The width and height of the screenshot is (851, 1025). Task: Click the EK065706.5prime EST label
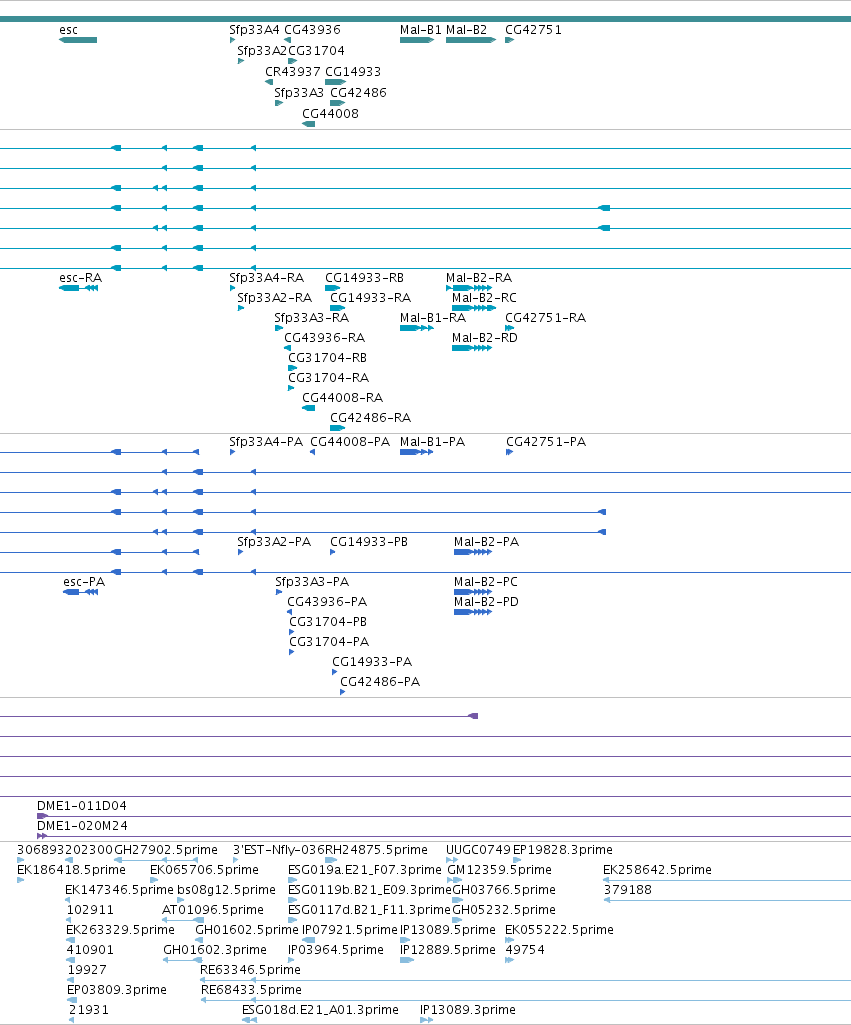(205, 870)
